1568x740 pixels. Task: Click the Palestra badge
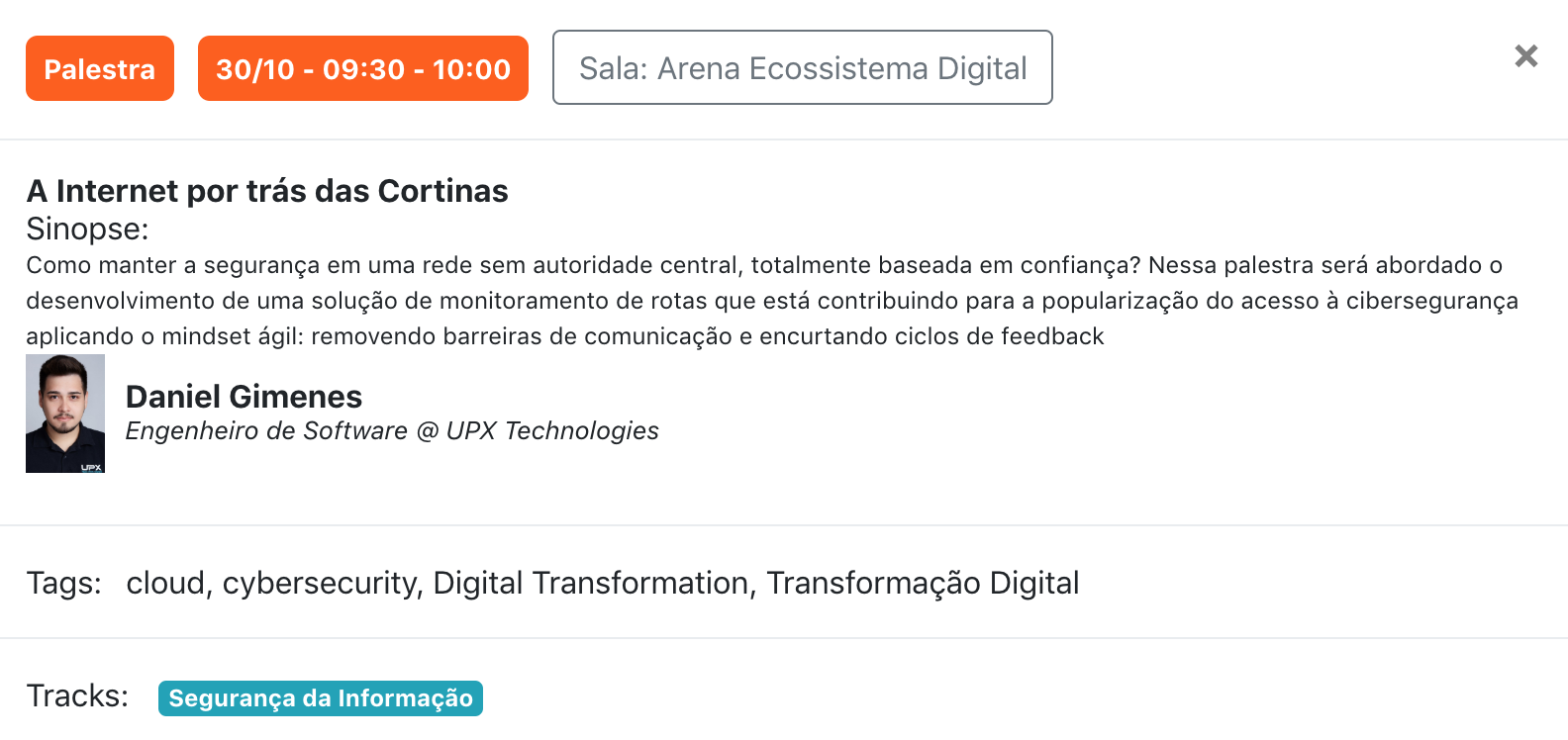[x=100, y=68]
